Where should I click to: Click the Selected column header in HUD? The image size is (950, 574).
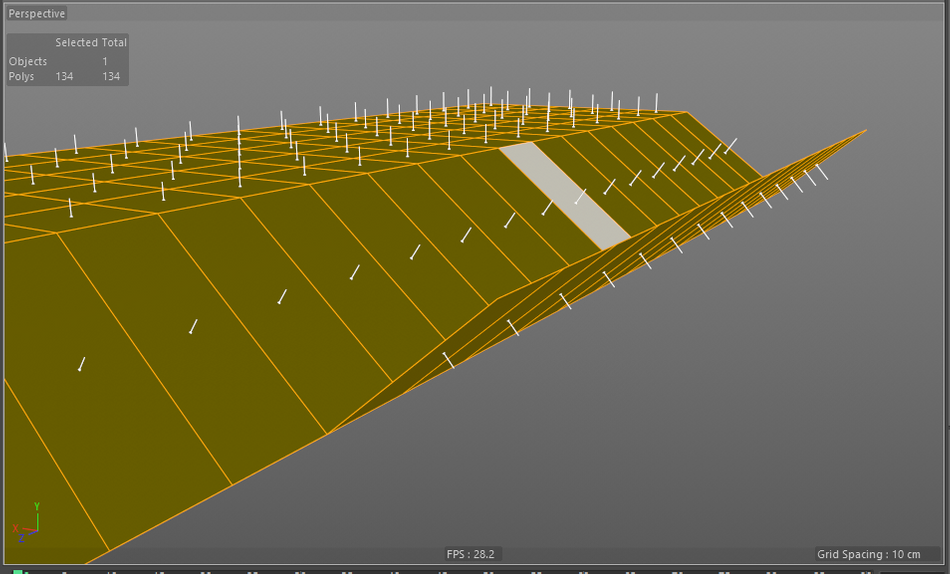(x=76, y=43)
